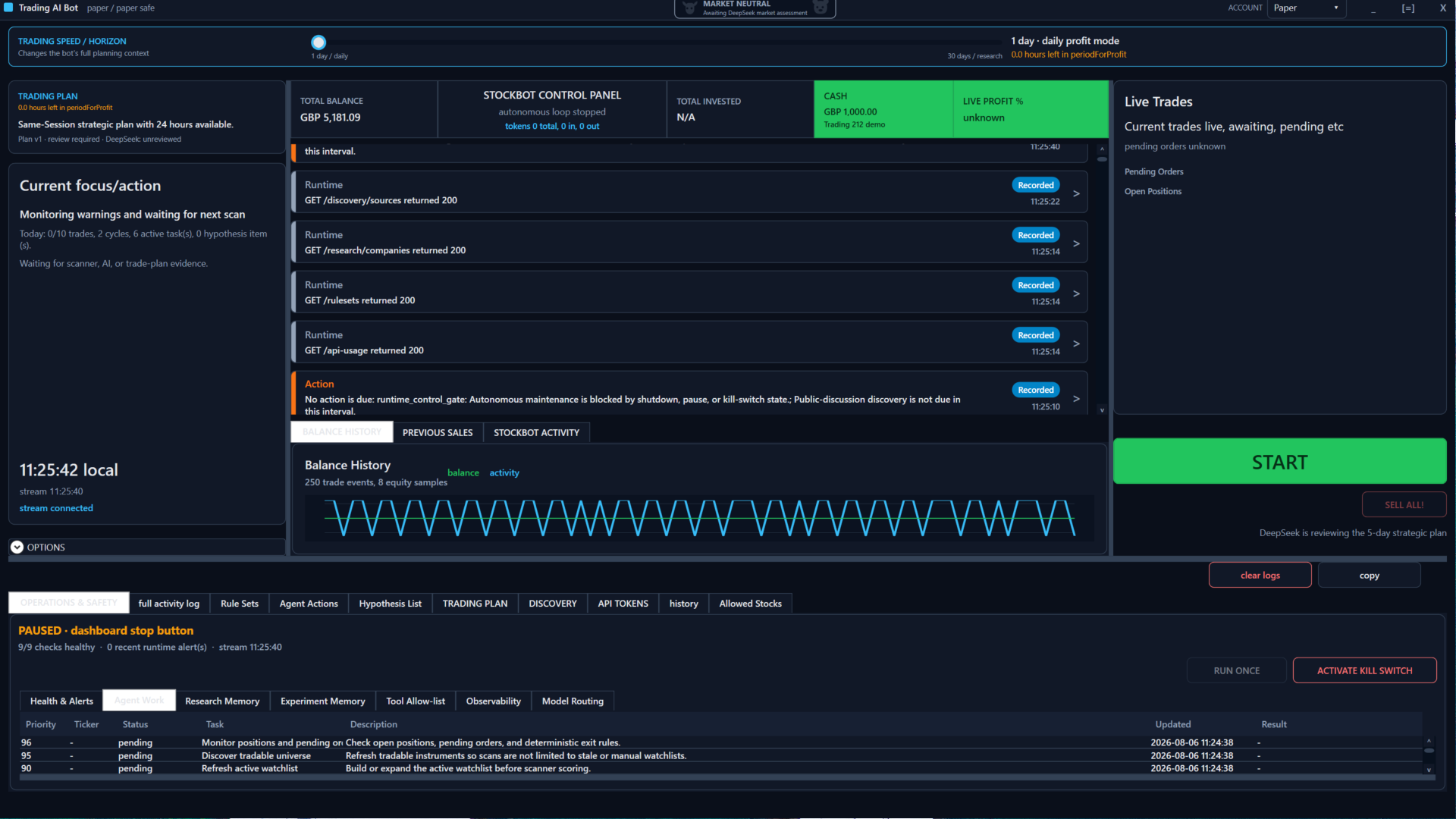1456x819 pixels.
Task: Click the Status column header
Action: pyautogui.click(x=135, y=724)
